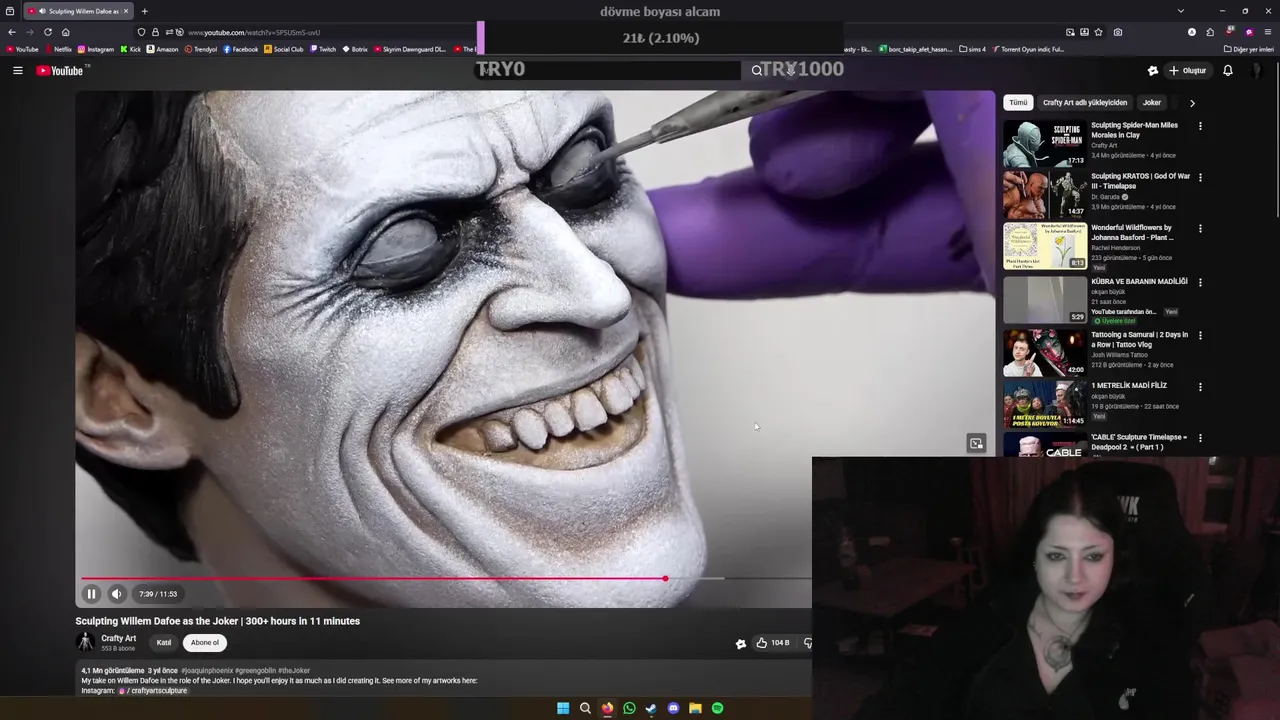Open options menu for KÜBRA VE BARANIN video

click(1200, 283)
